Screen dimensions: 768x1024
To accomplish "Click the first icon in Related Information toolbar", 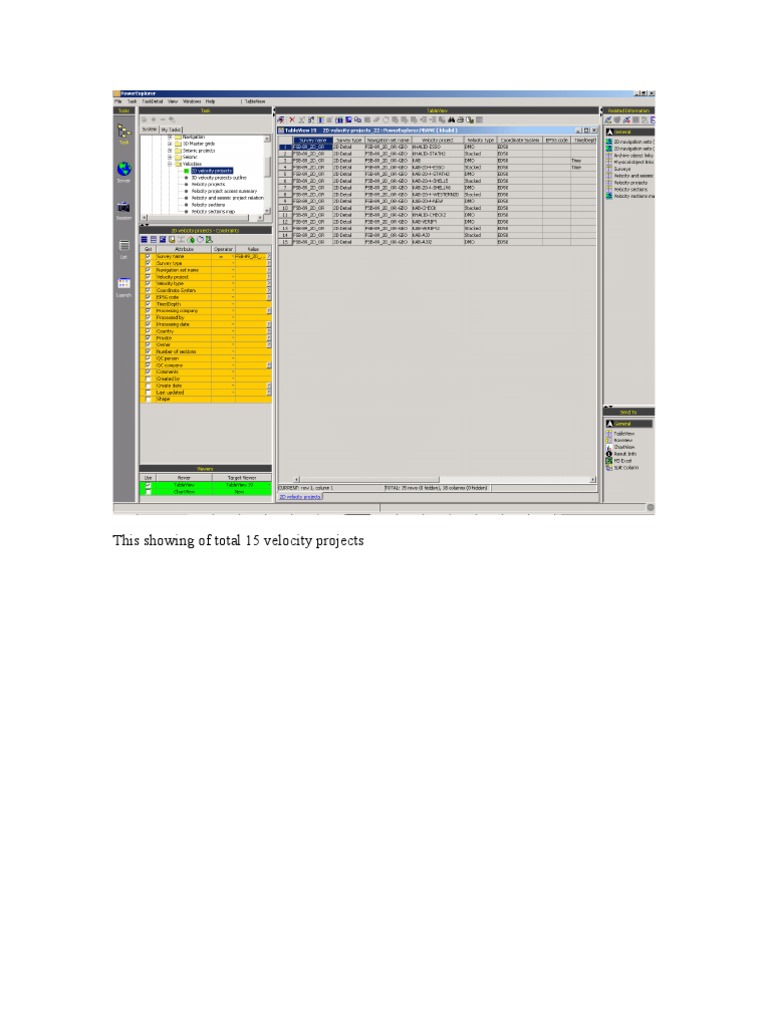I will pyautogui.click(x=608, y=120).
